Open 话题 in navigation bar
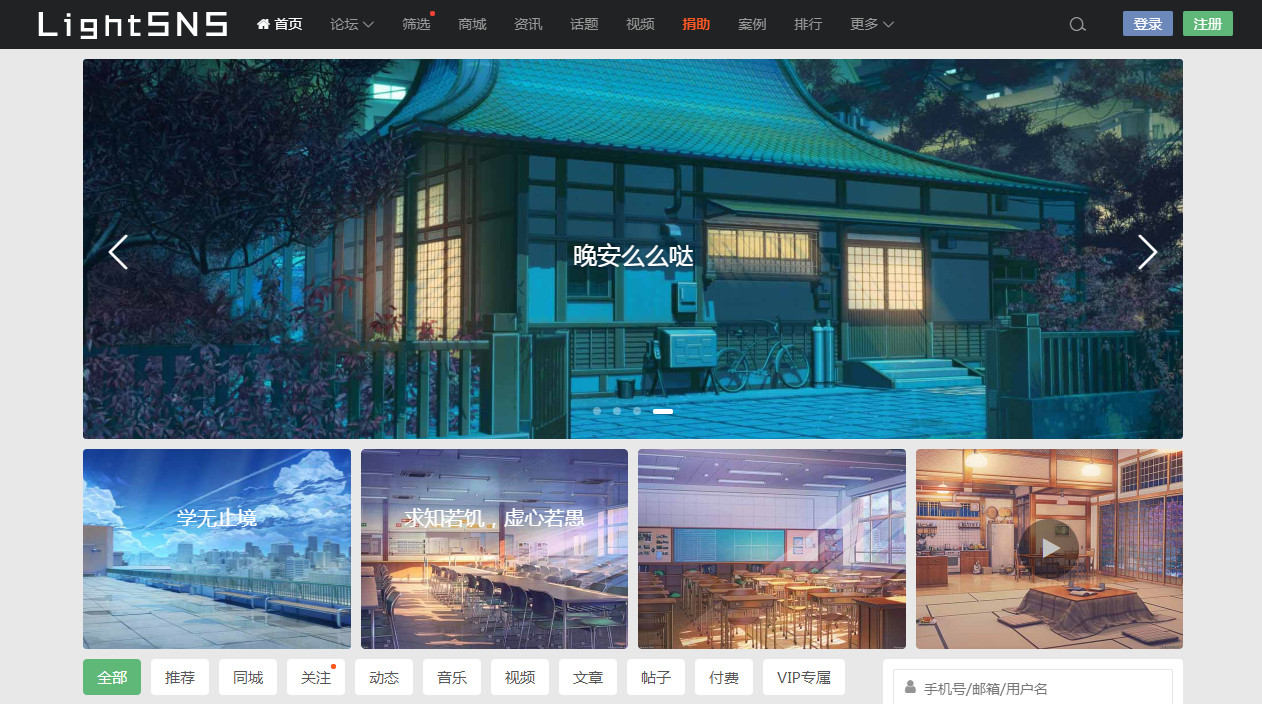The height and width of the screenshot is (704, 1262). [584, 24]
